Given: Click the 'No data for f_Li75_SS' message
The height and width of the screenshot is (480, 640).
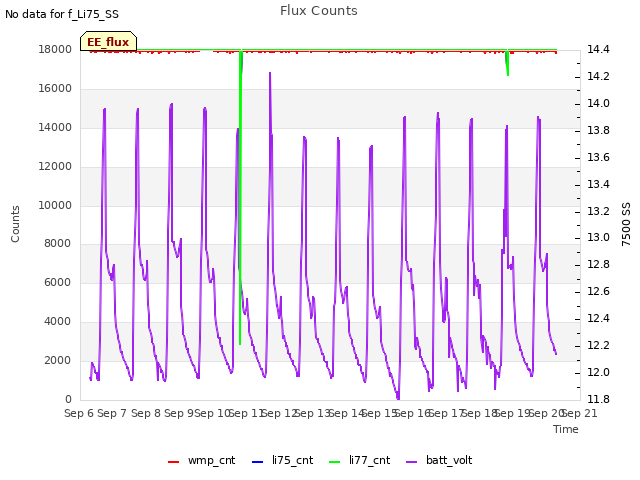Looking at the screenshot, I should 62,14.
